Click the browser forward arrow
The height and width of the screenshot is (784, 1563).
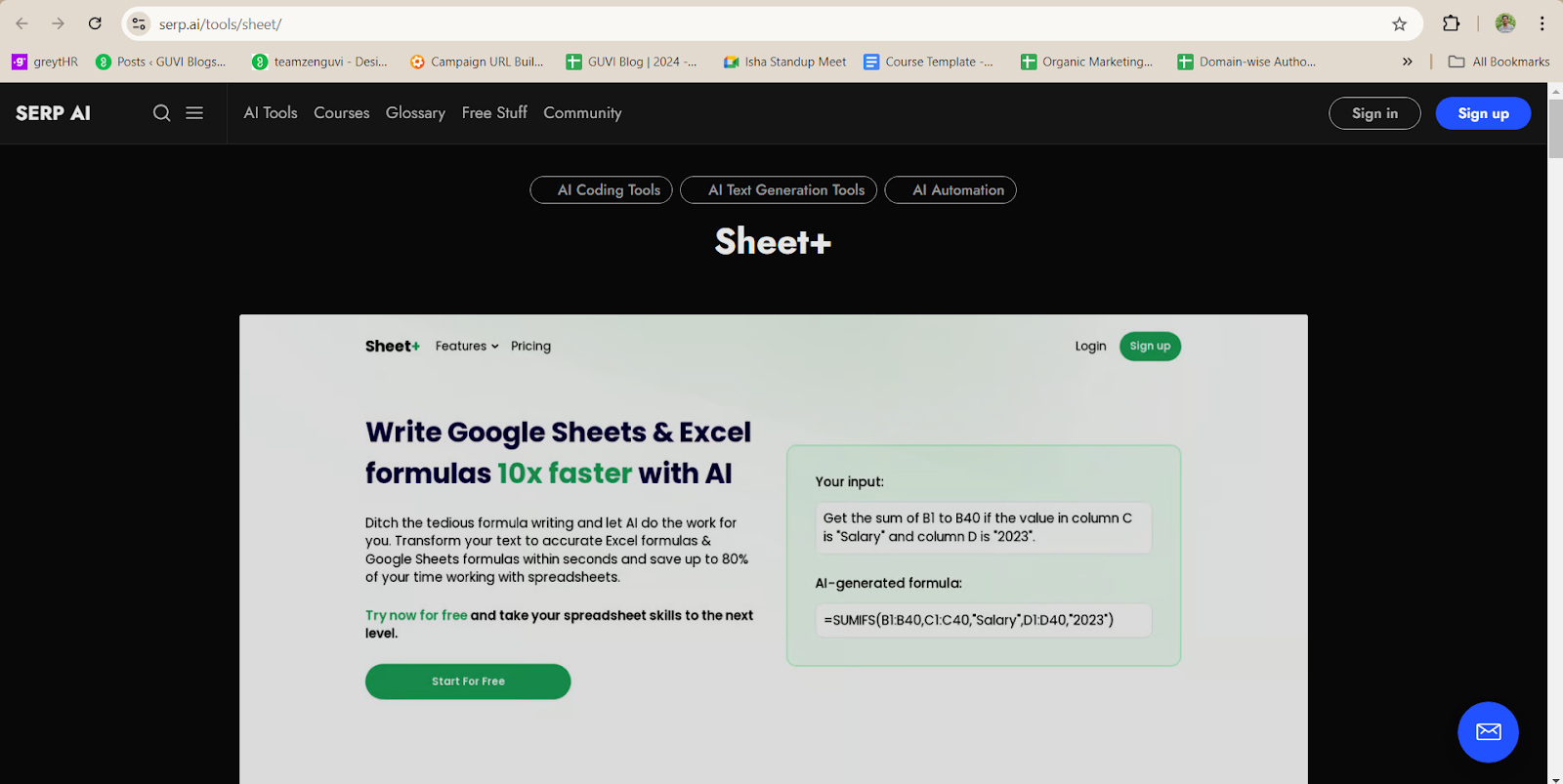point(58,23)
